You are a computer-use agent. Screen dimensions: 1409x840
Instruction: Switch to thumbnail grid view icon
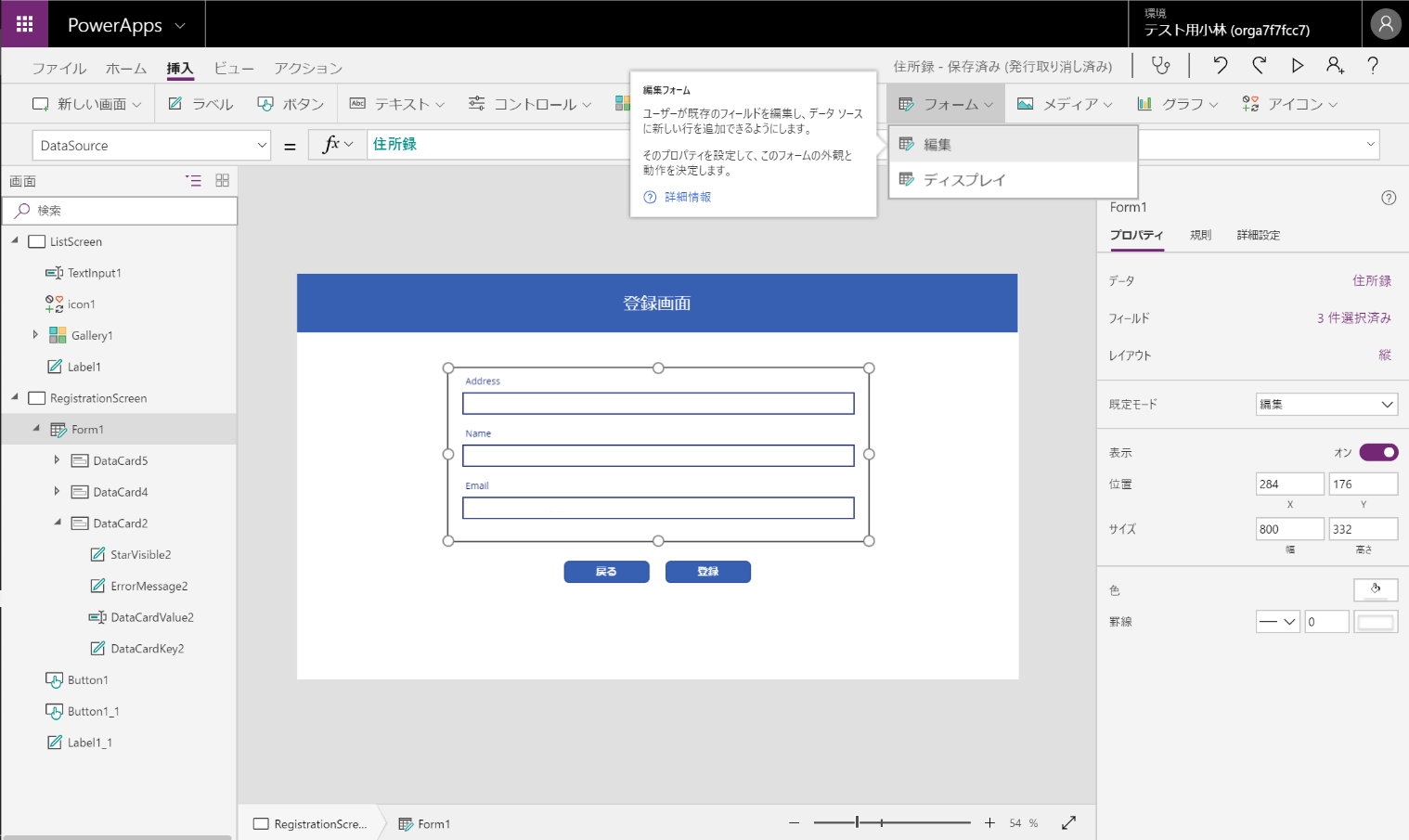click(222, 181)
